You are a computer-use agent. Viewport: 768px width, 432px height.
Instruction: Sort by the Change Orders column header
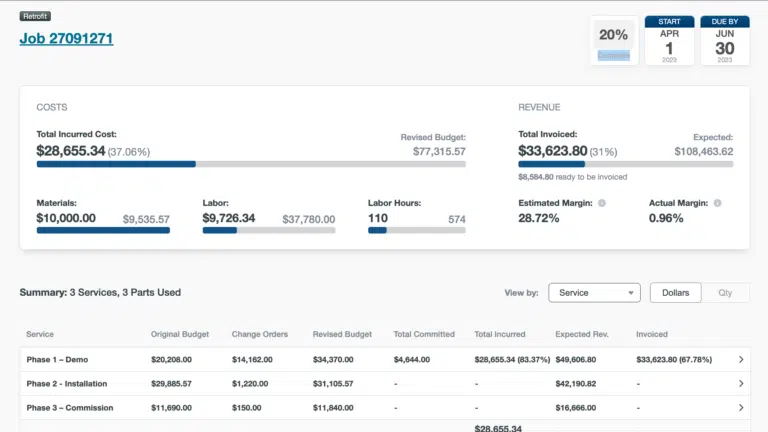coord(261,334)
